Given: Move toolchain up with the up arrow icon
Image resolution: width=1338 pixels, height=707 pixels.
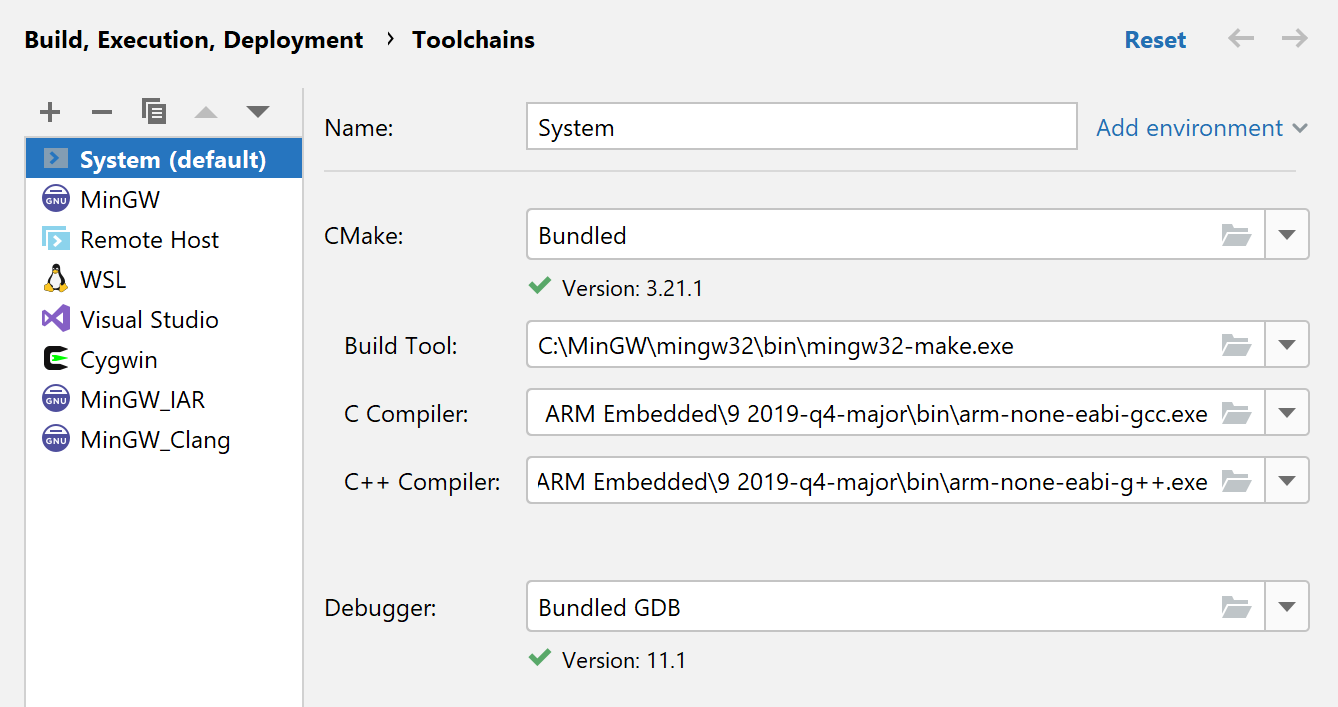Looking at the screenshot, I should coord(205,112).
